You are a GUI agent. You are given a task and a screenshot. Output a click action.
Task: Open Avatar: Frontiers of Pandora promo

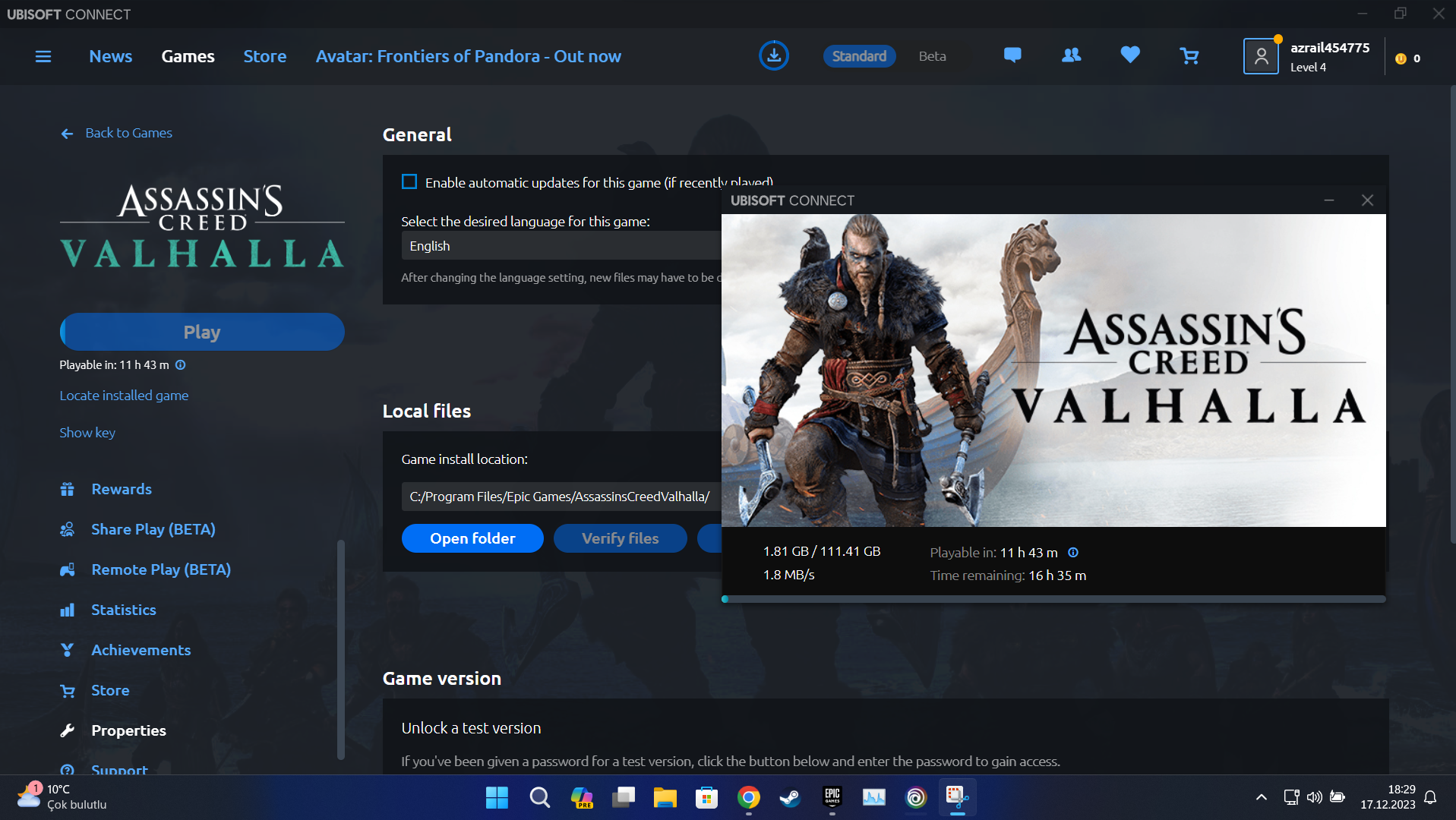click(468, 56)
